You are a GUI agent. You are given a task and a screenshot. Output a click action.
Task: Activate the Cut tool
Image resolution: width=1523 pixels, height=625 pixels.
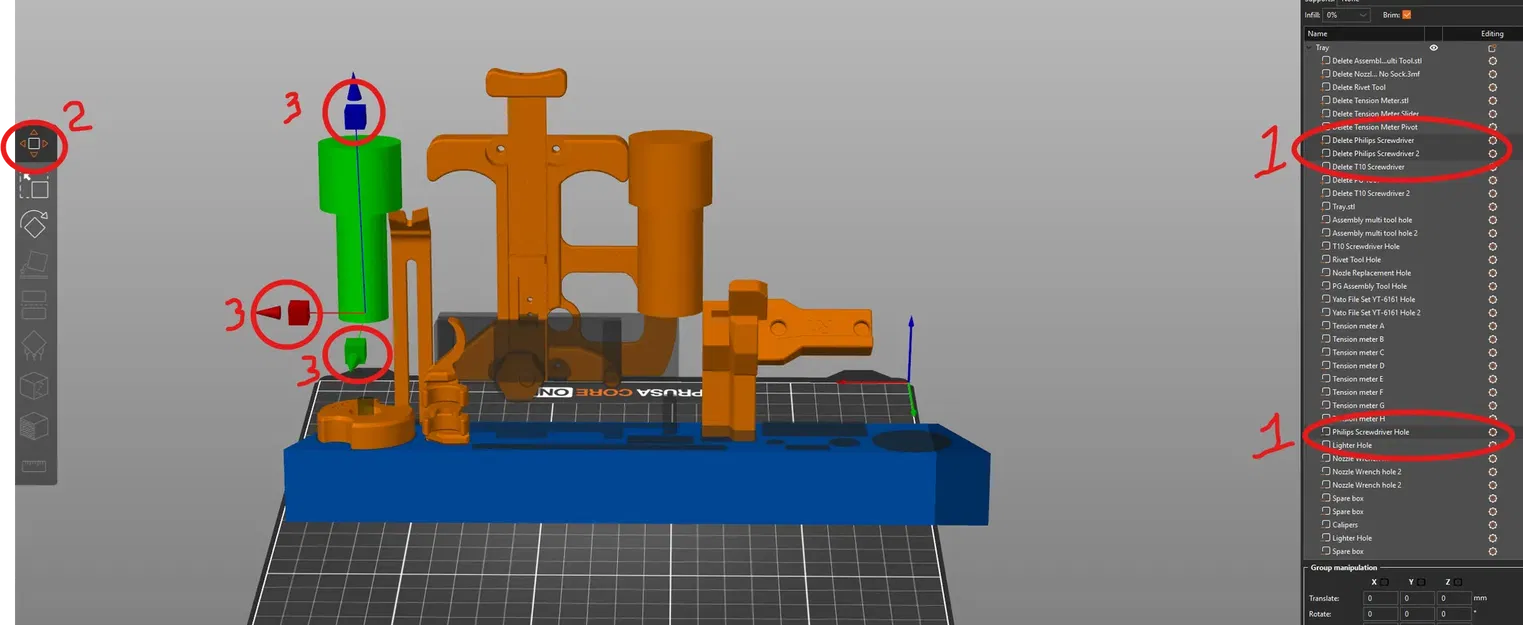(x=34, y=304)
